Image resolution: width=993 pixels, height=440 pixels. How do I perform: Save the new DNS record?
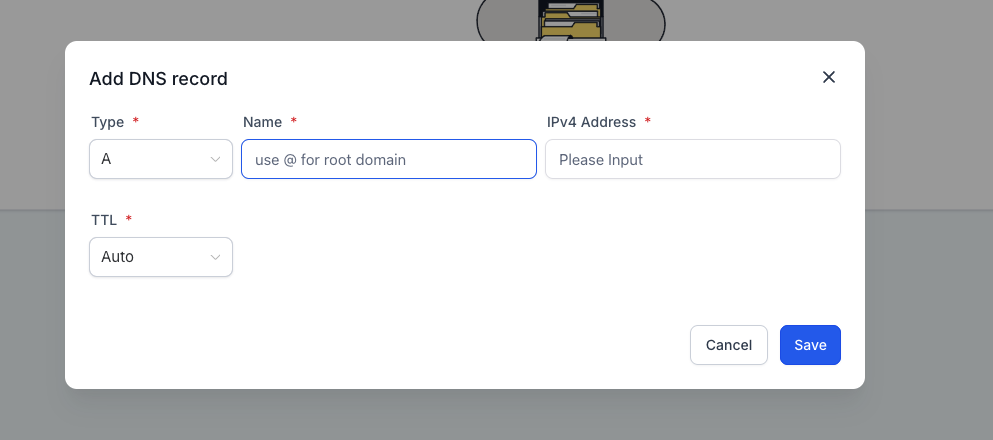coord(810,345)
